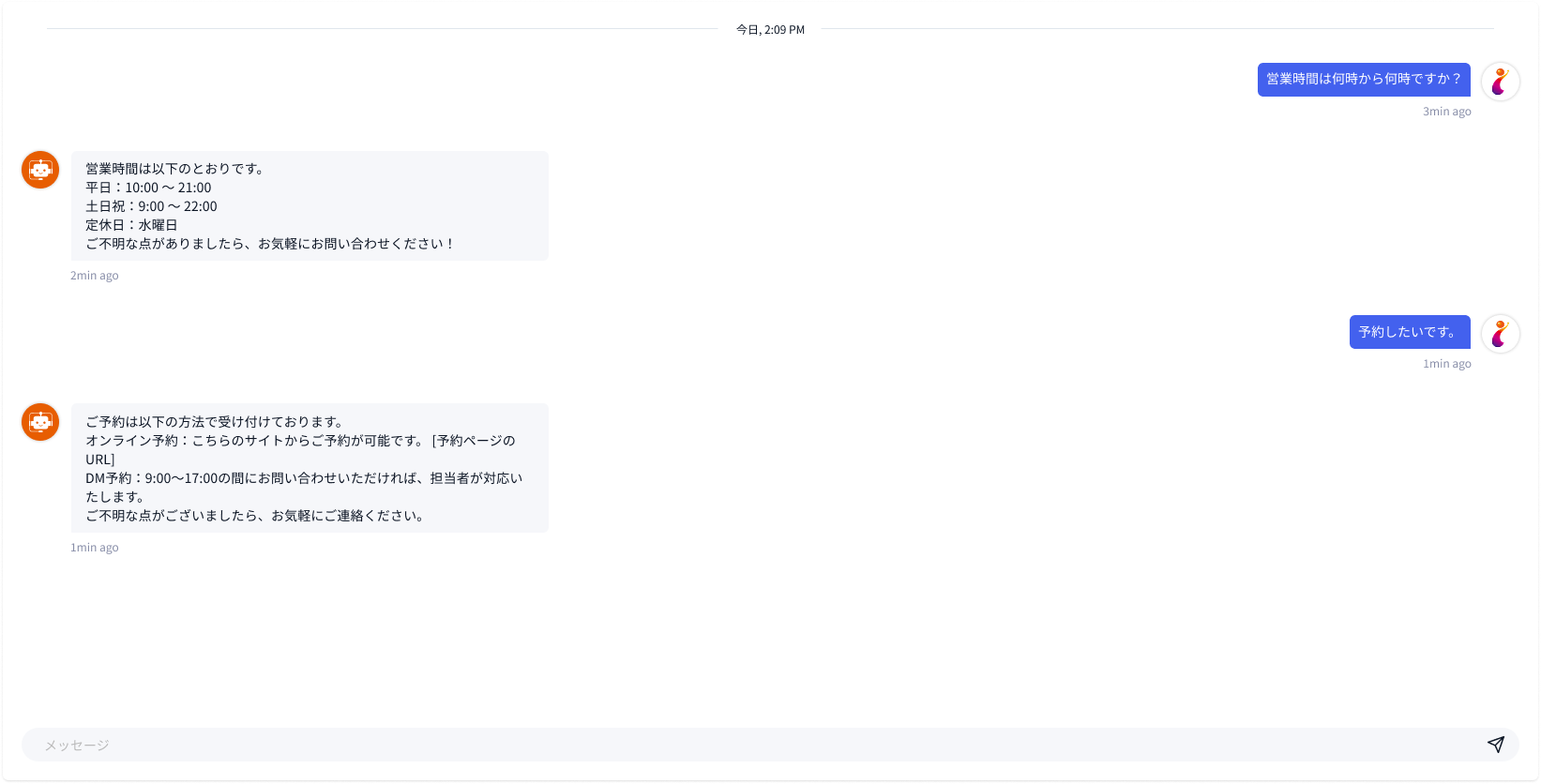This screenshot has height=784, width=1541.
Task: Click 1min ago timestamp under bot reservation reply
Action: click(x=95, y=548)
